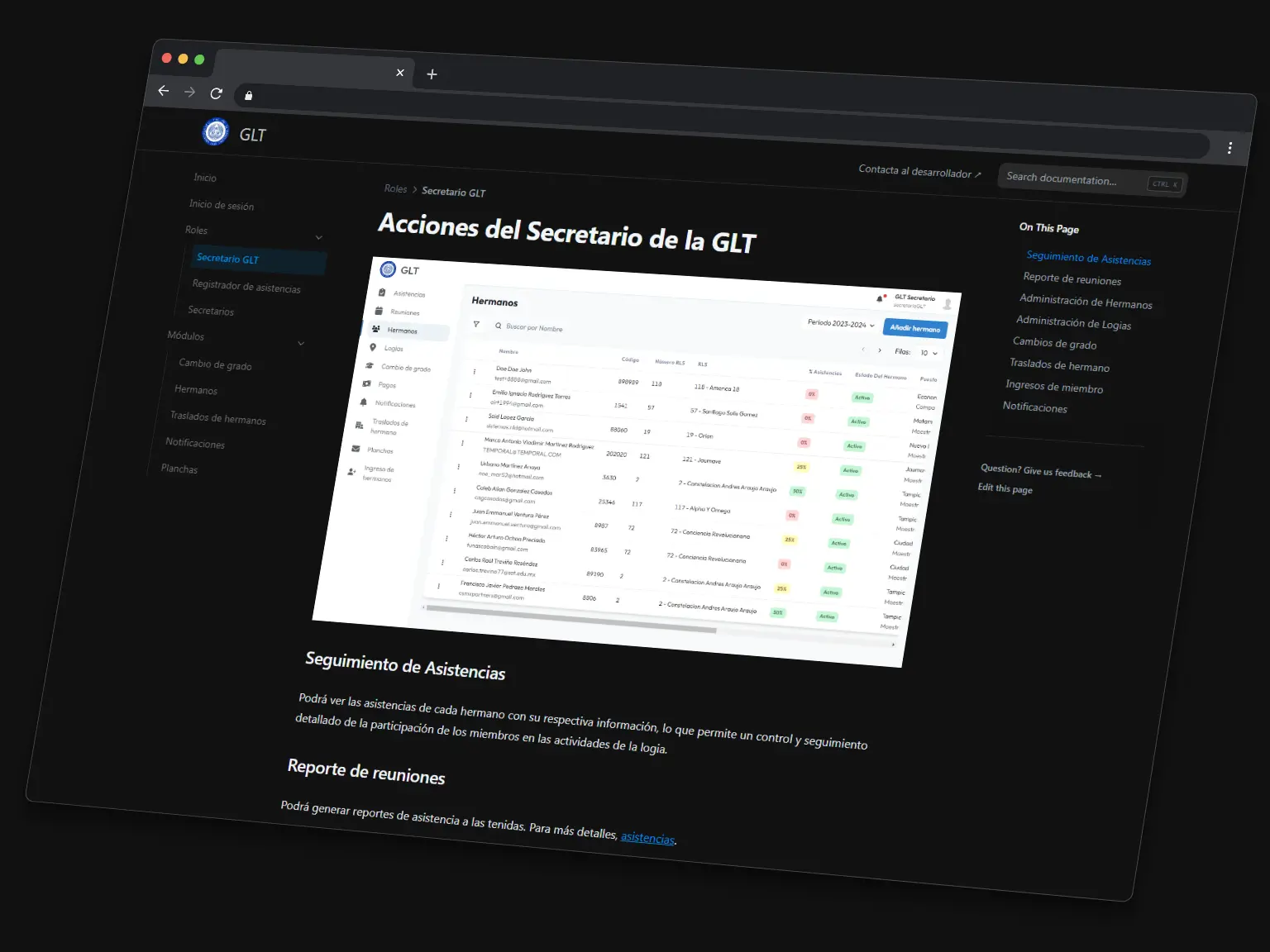Click the Añadir hermano button
The height and width of the screenshot is (952, 1270).
click(915, 328)
